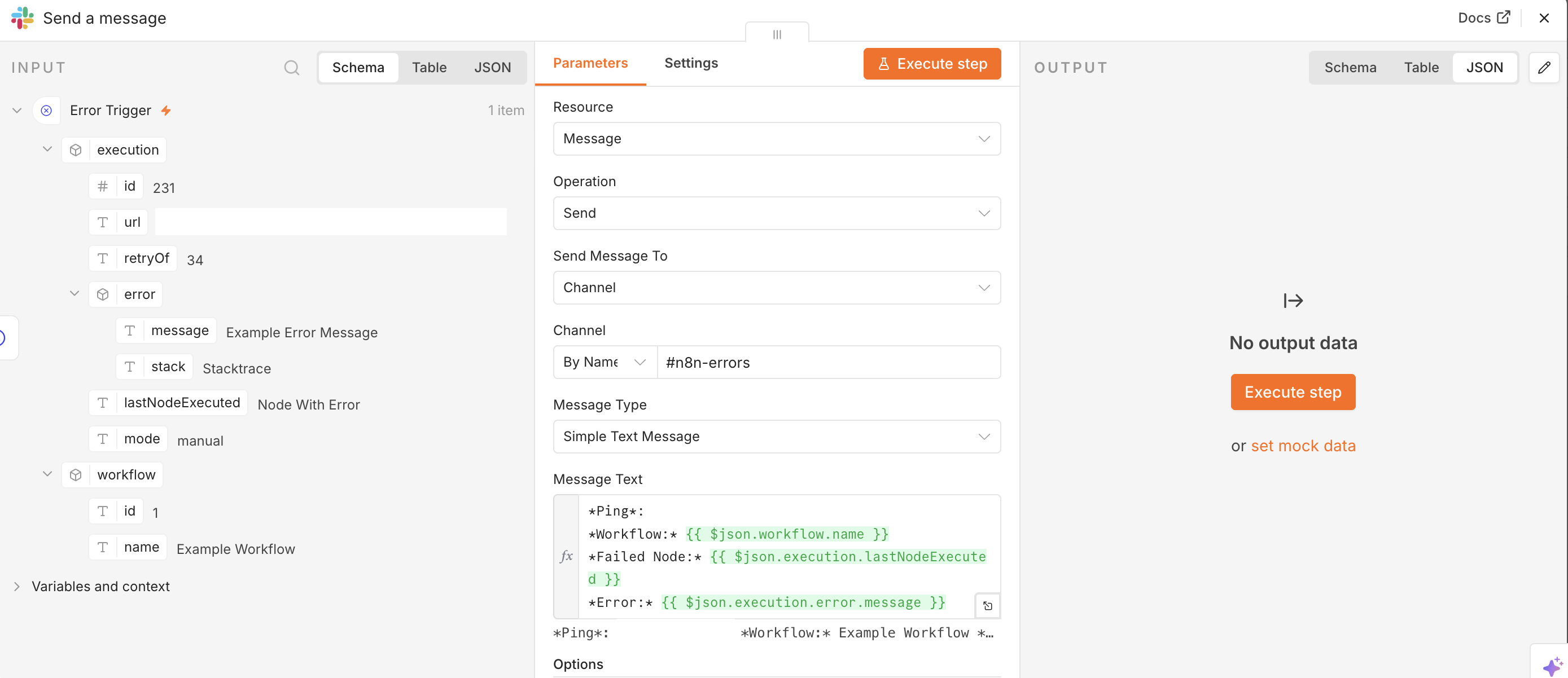Click the mode field pill
This screenshot has width=1568, height=678.
(129, 439)
